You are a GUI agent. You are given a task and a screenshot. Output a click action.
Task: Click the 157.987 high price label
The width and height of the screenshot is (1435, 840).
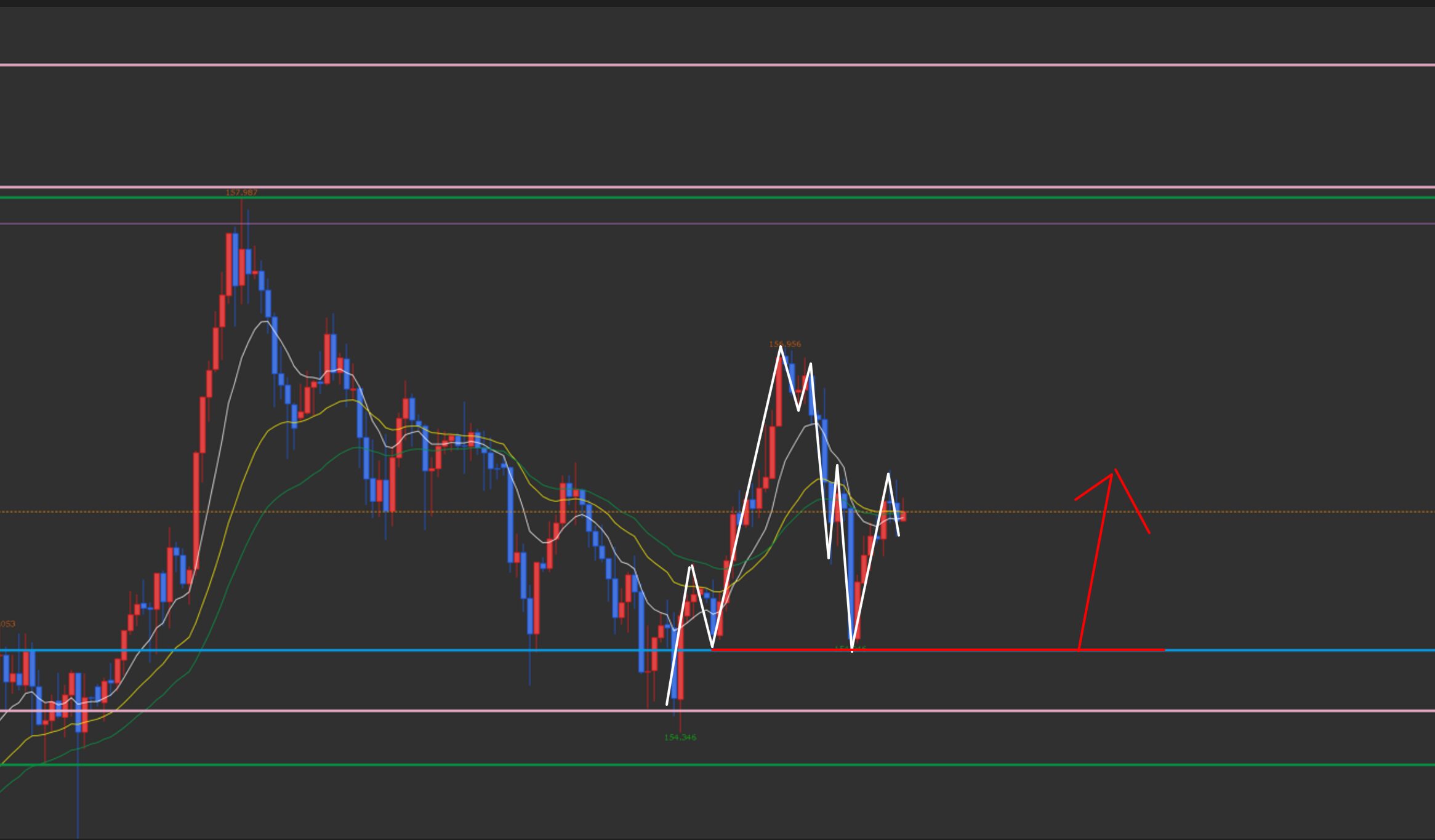pyautogui.click(x=241, y=193)
